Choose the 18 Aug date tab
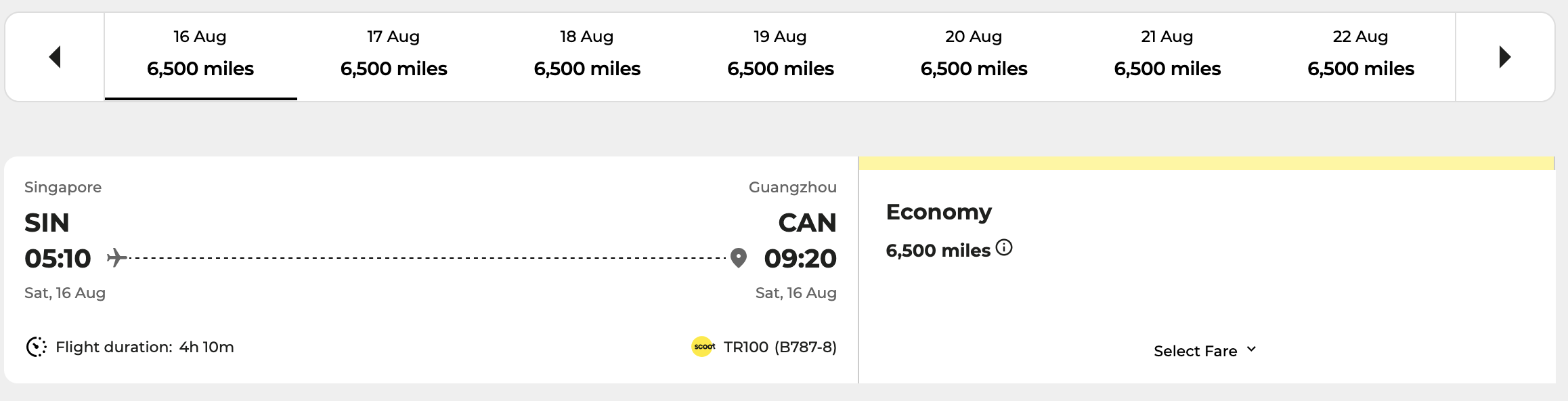The width and height of the screenshot is (1568, 401). [587, 57]
